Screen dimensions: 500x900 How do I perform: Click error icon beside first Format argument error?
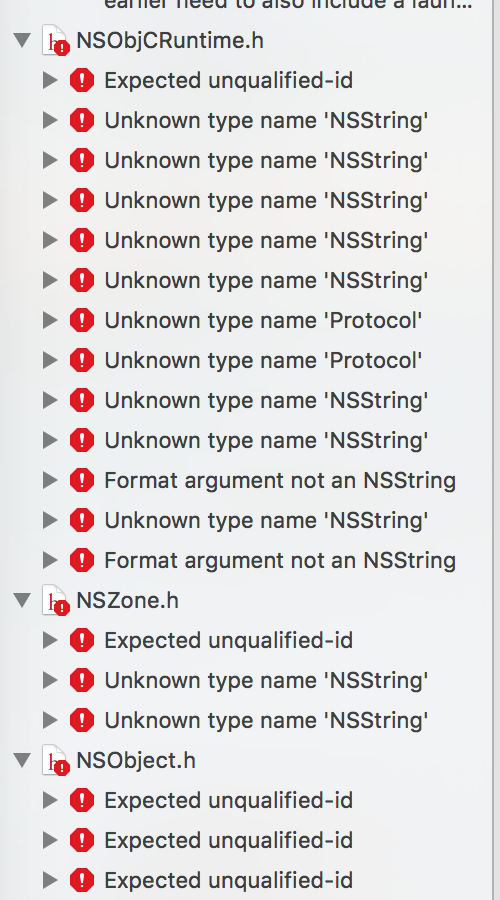pos(82,480)
